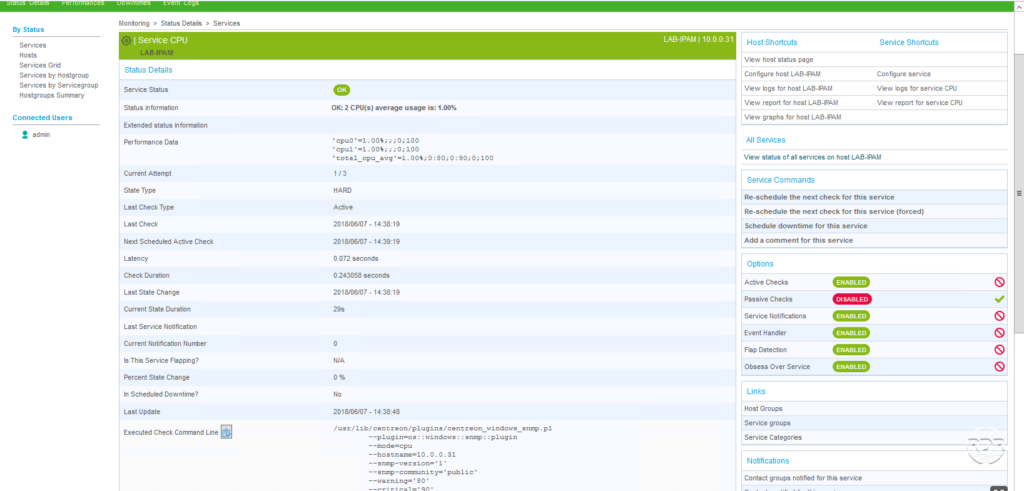This screenshot has width=1024, height=491.
Task: Click the admin user icon under Connected Users
Action: click(x=25, y=135)
